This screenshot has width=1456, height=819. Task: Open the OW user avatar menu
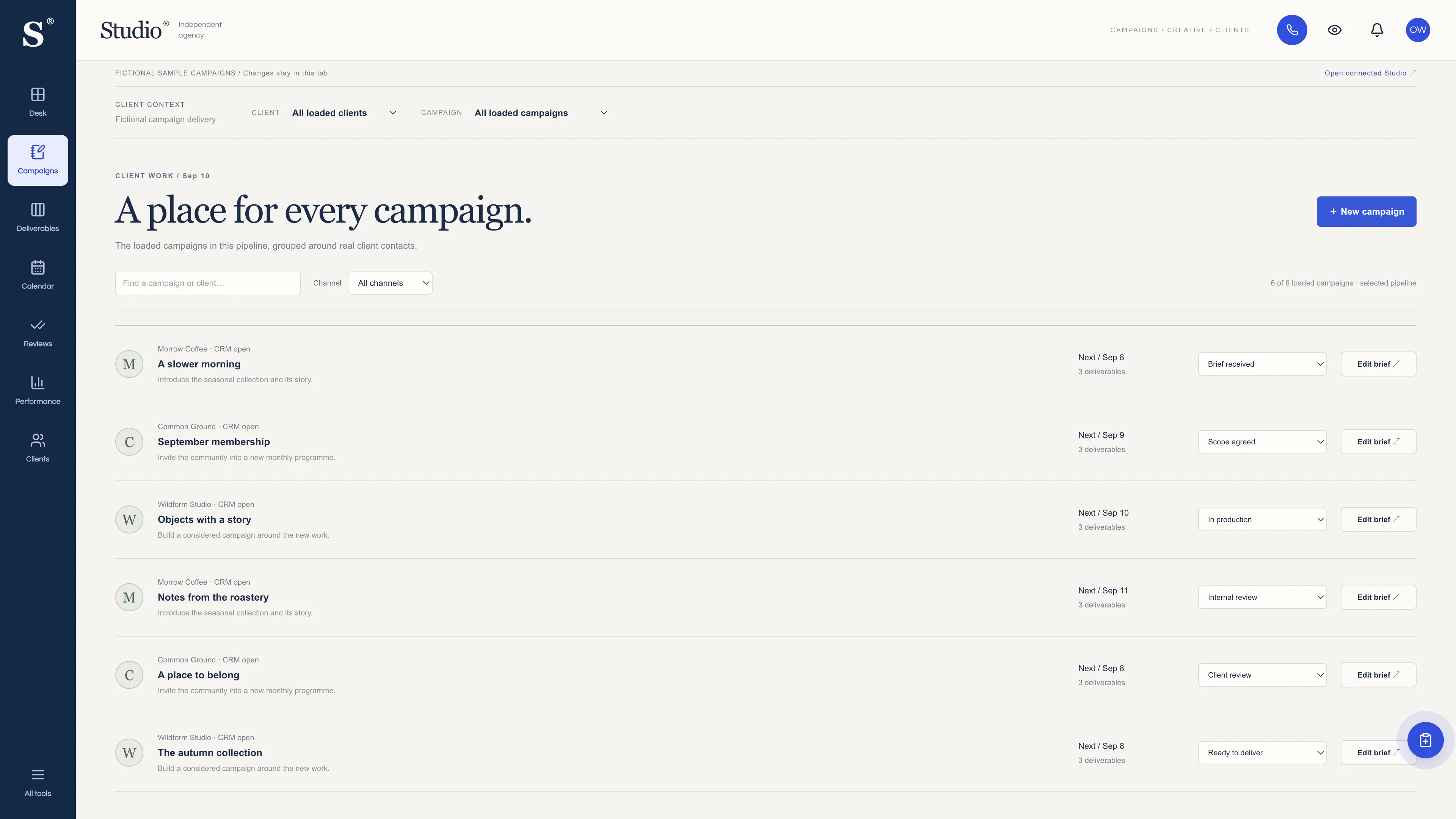coord(1418,30)
